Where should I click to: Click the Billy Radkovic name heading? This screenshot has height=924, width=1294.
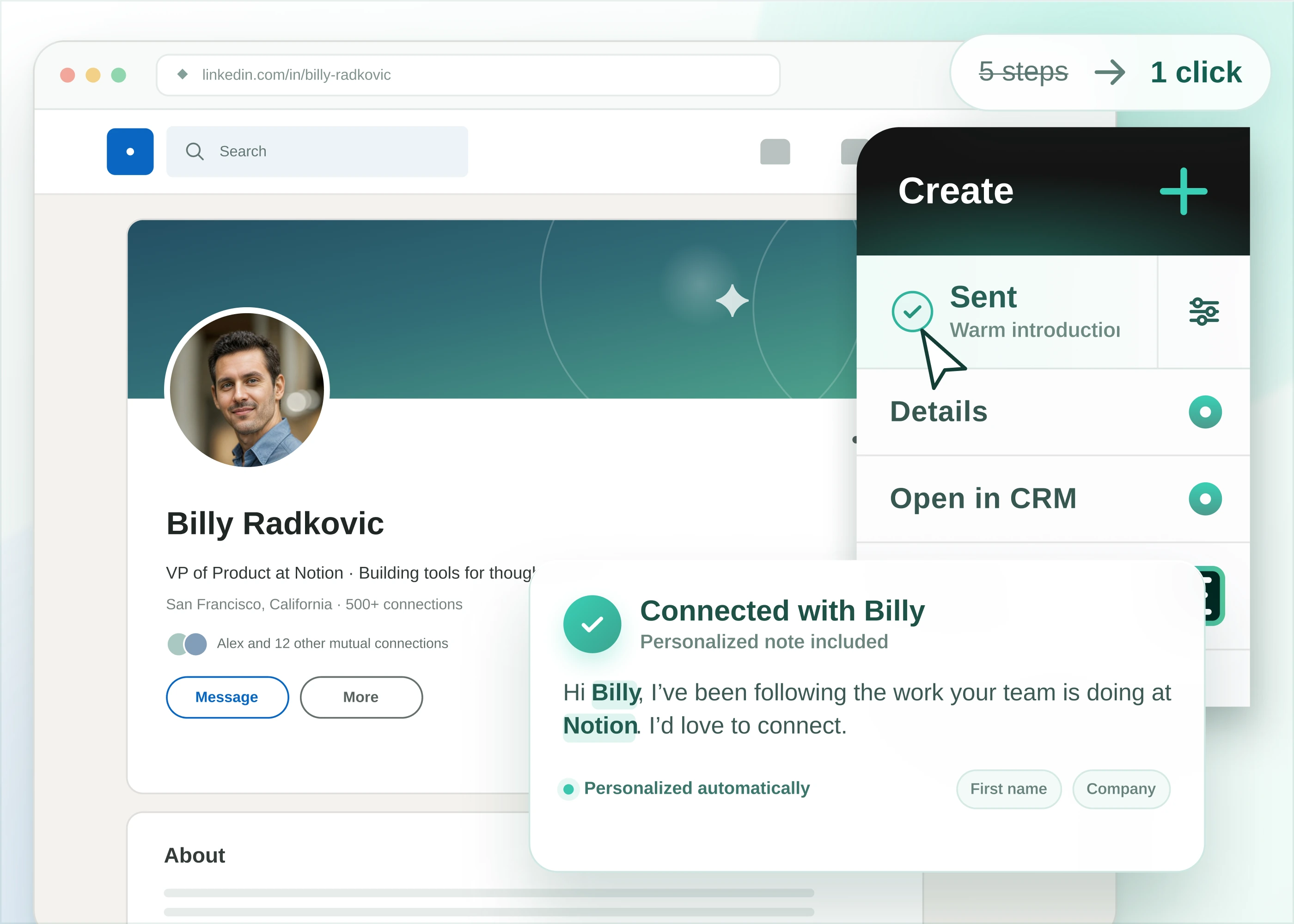coord(275,523)
